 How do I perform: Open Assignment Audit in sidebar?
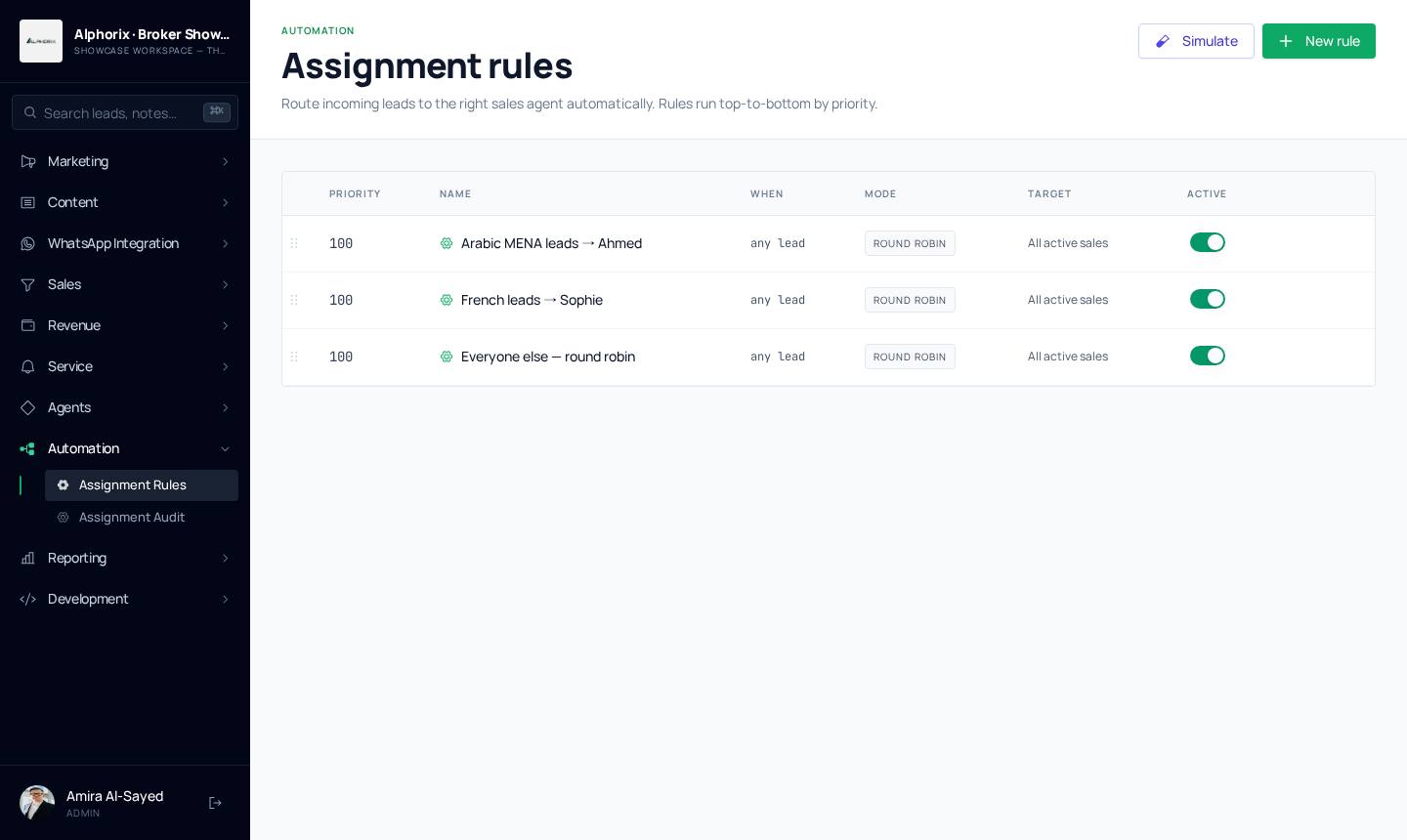click(142, 518)
